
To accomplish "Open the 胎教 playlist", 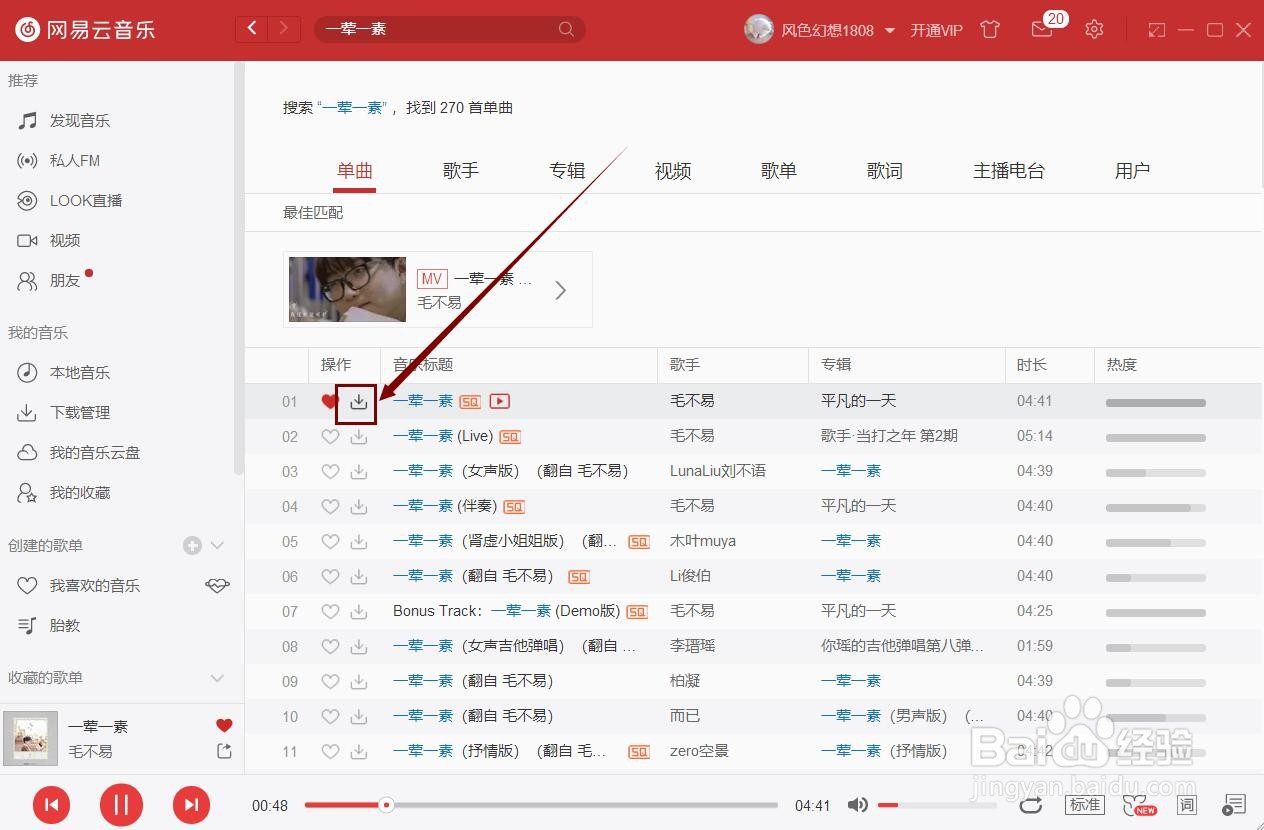I will click(x=65, y=626).
